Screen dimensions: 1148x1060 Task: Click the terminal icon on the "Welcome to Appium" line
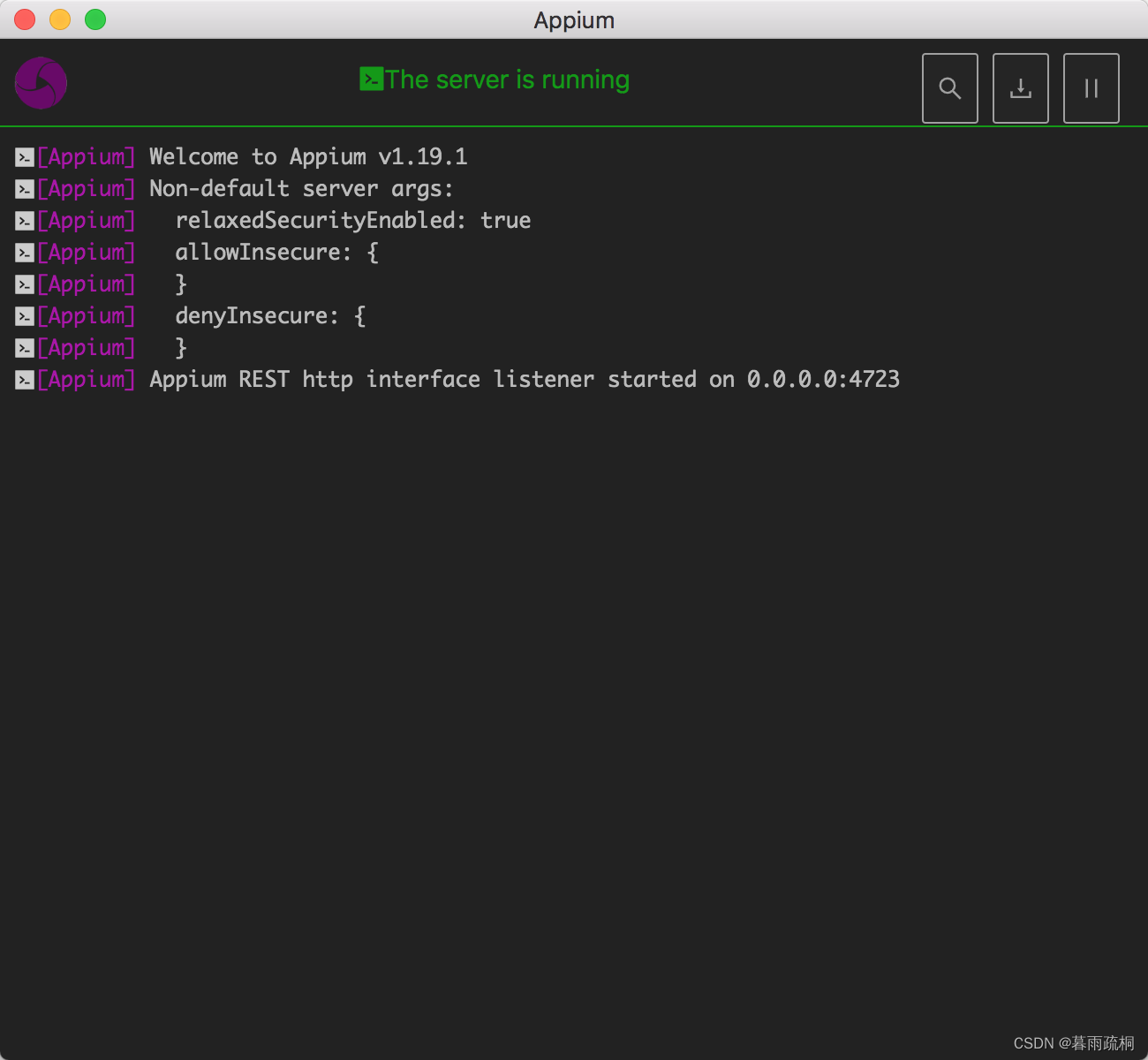(x=25, y=157)
